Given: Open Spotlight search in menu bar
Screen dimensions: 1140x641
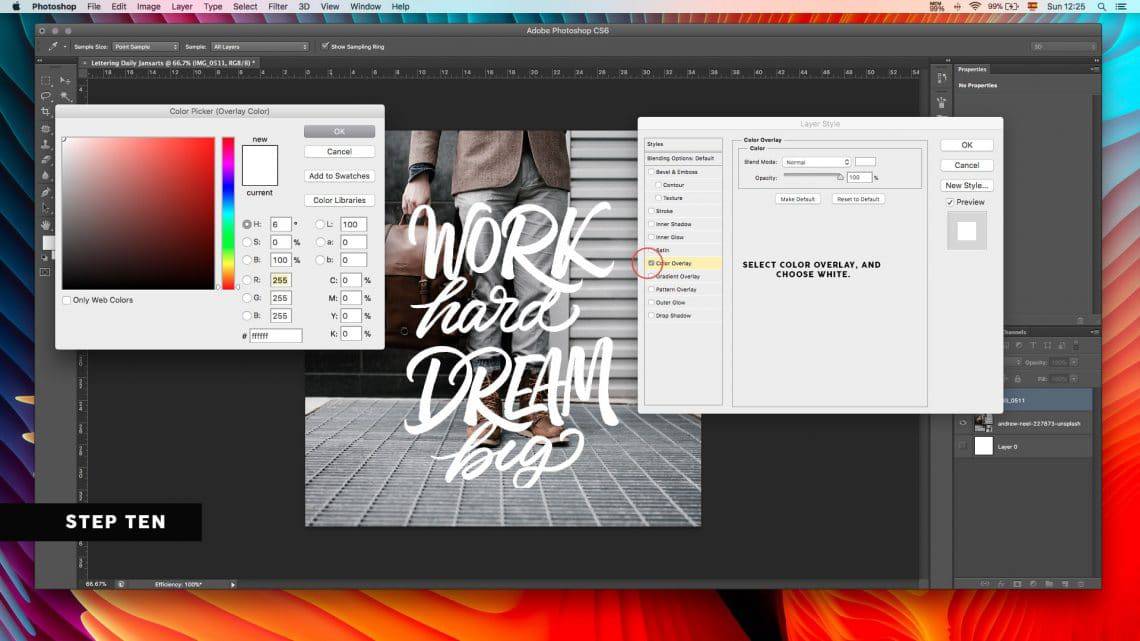Looking at the screenshot, I should [x=1102, y=7].
